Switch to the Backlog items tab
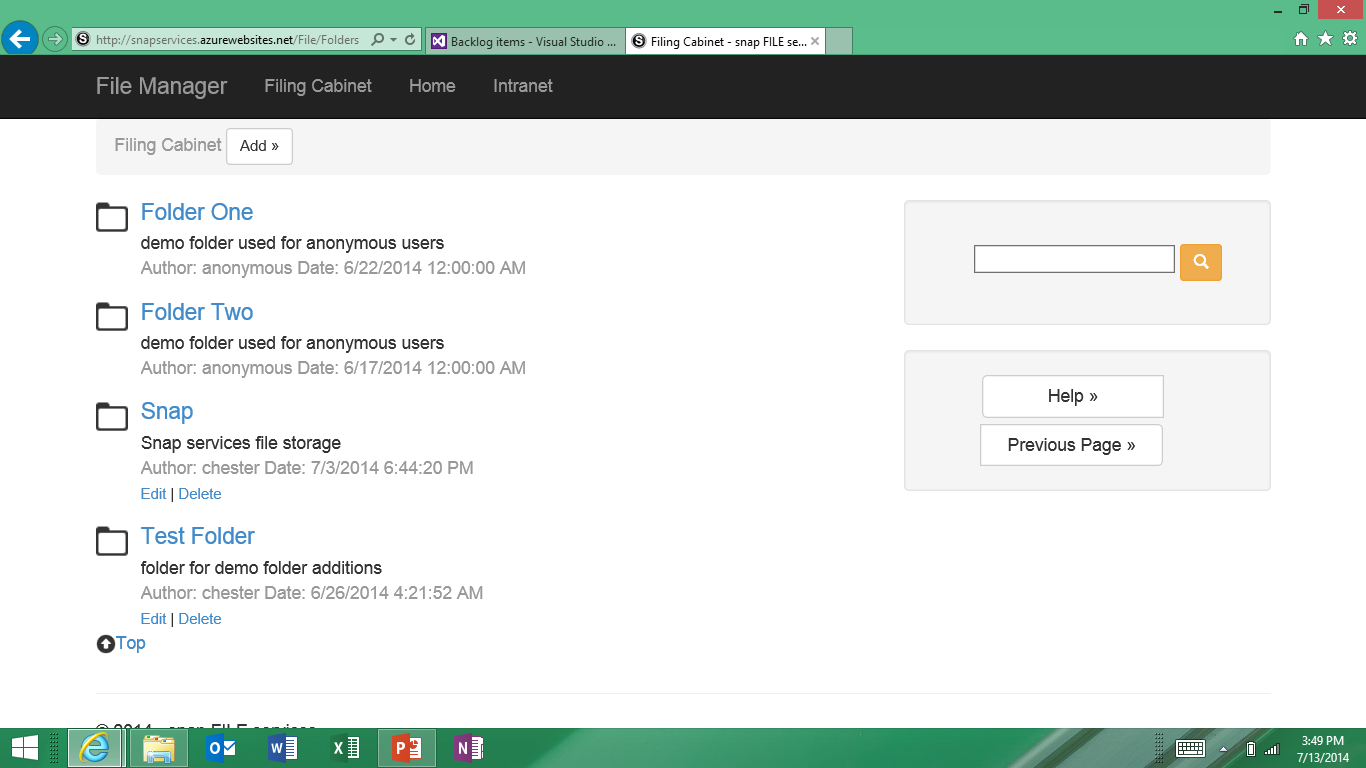This screenshot has height=768, width=1366. tap(526, 41)
